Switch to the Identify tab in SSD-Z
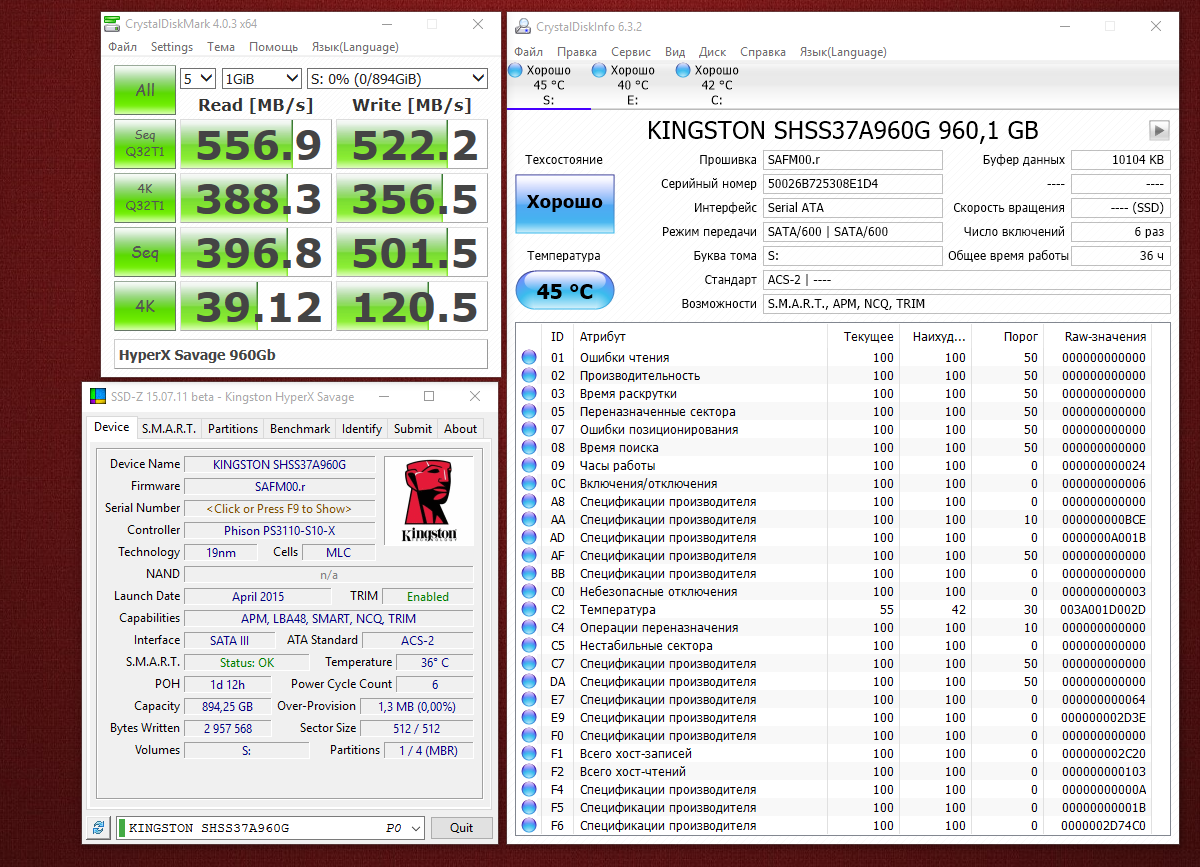This screenshot has height=867, width=1200. [362, 429]
